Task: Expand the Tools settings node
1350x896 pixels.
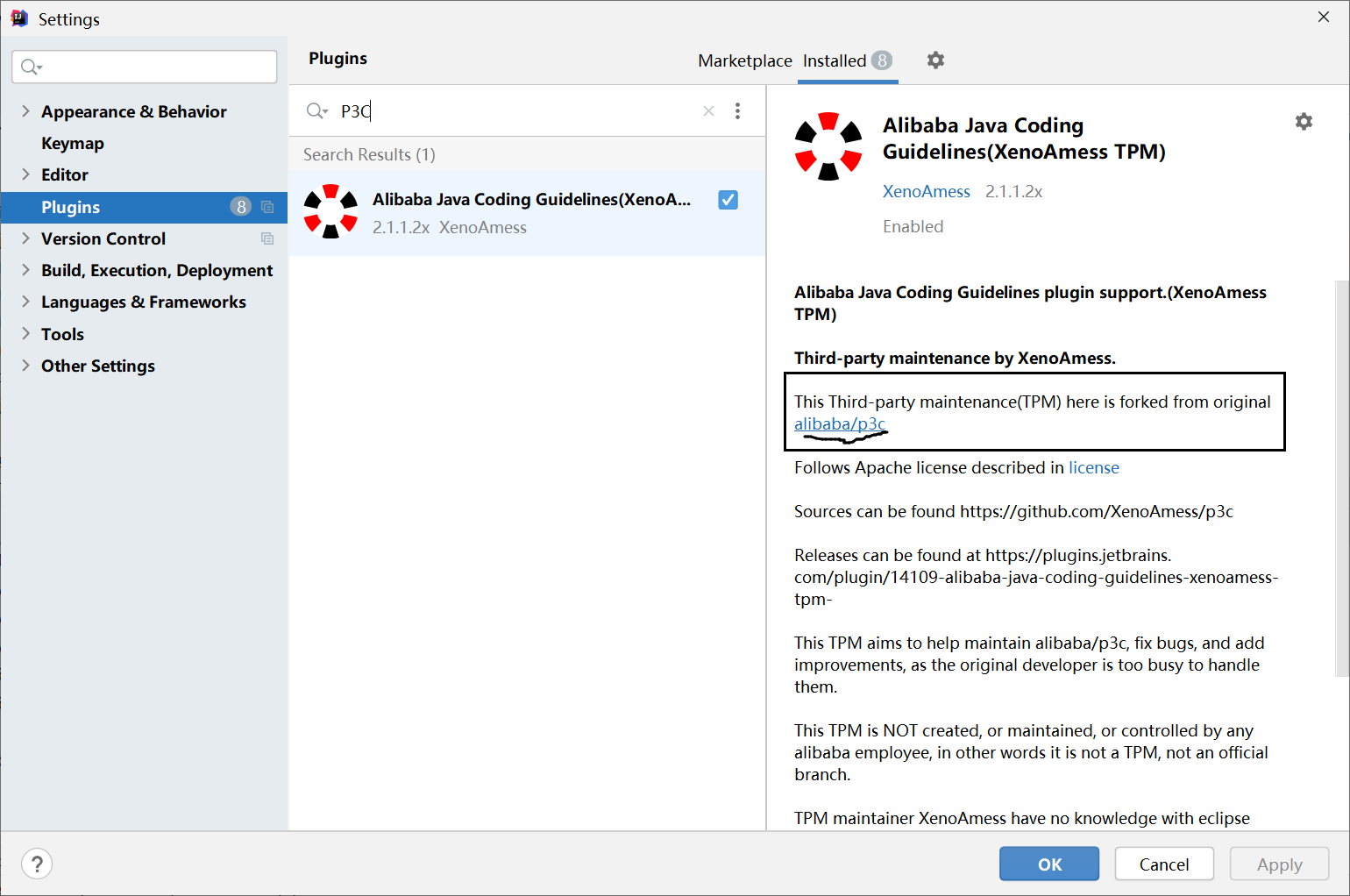Action: click(x=25, y=334)
